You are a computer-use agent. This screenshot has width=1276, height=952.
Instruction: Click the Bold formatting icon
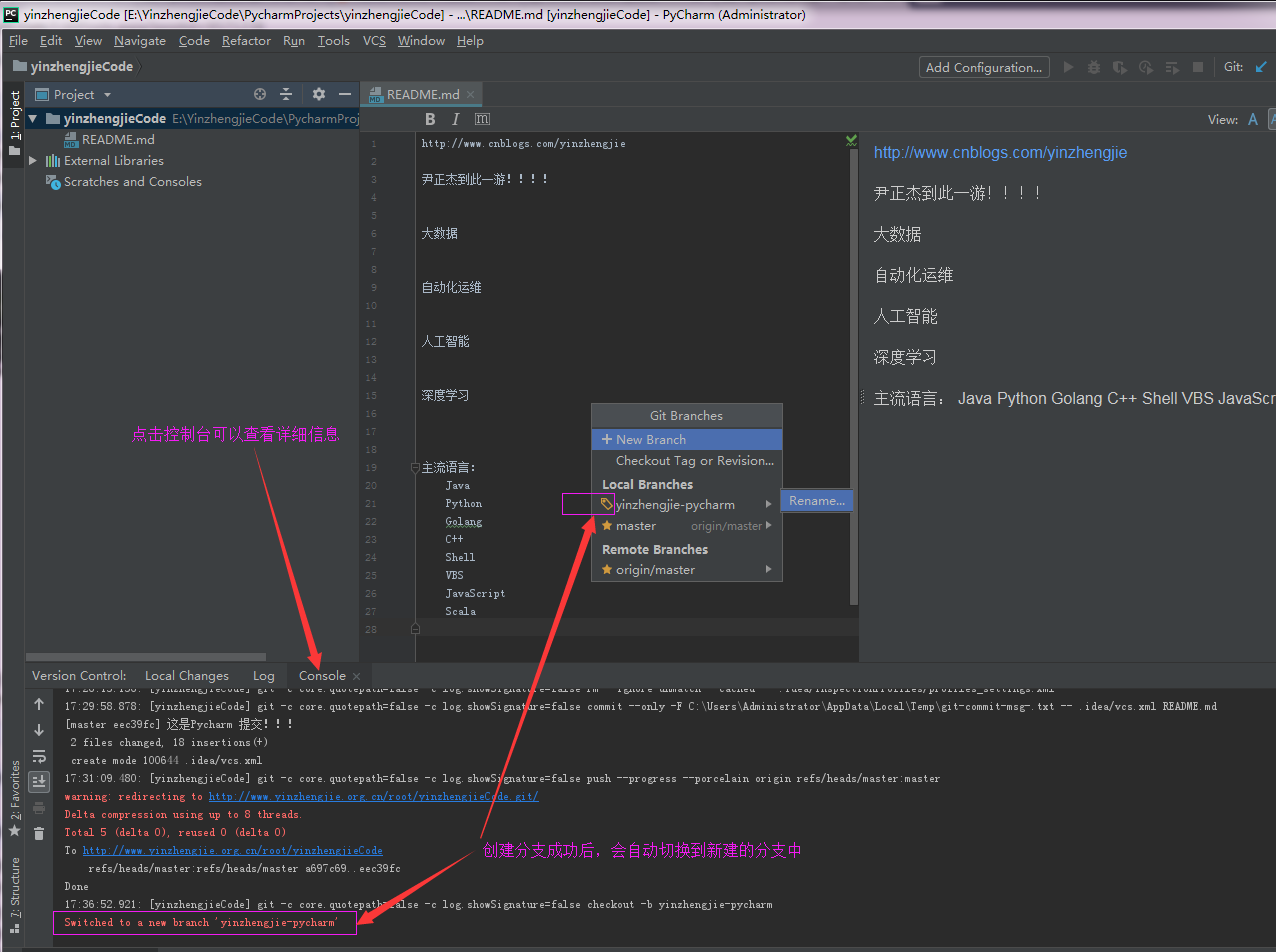[430, 119]
